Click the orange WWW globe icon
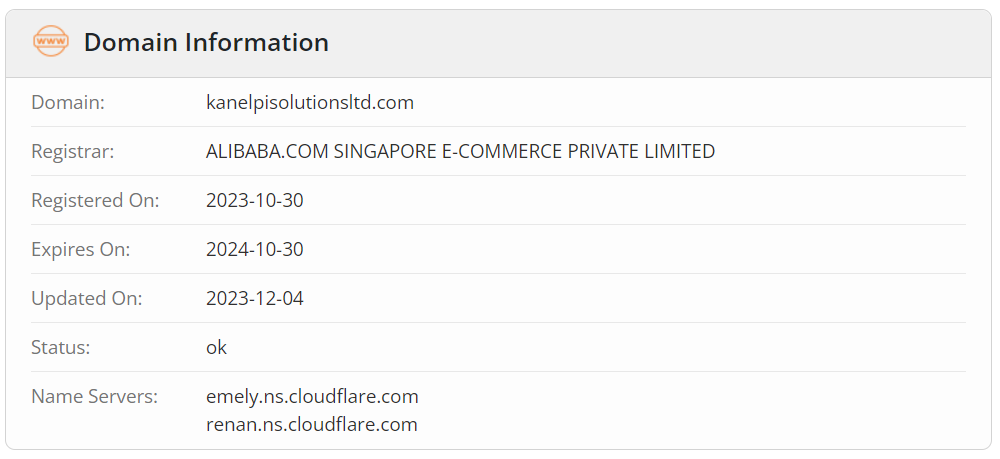Viewport: 1000px width, 459px height. coord(50,41)
